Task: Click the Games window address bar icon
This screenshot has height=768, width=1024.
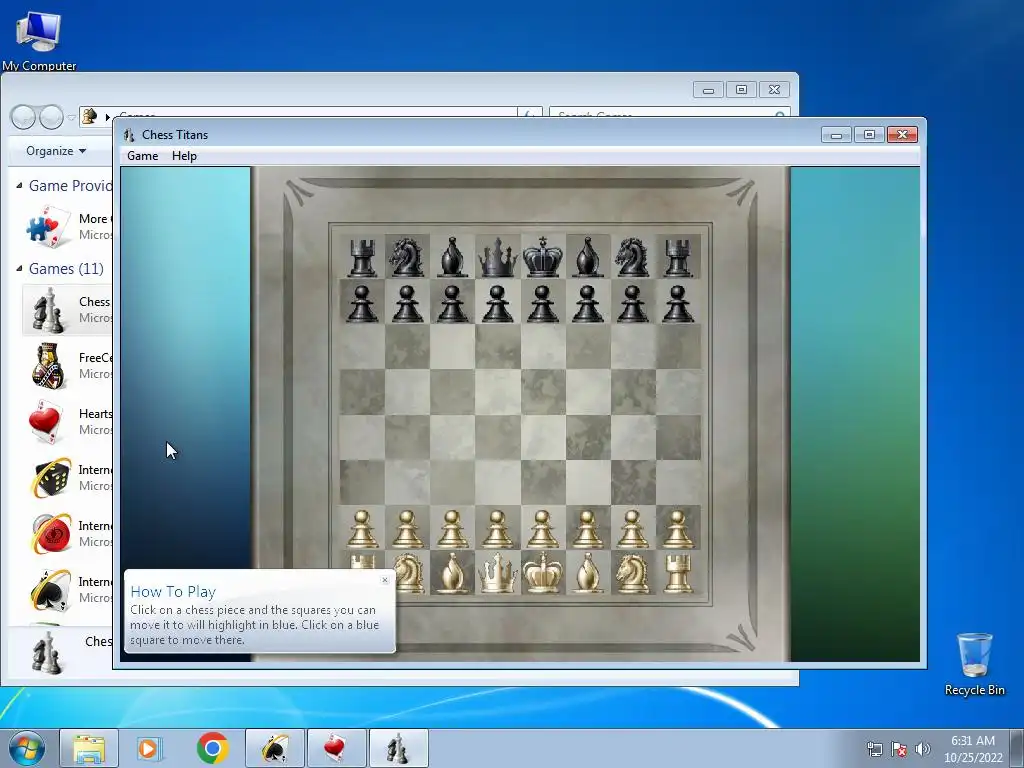Action: [89, 117]
